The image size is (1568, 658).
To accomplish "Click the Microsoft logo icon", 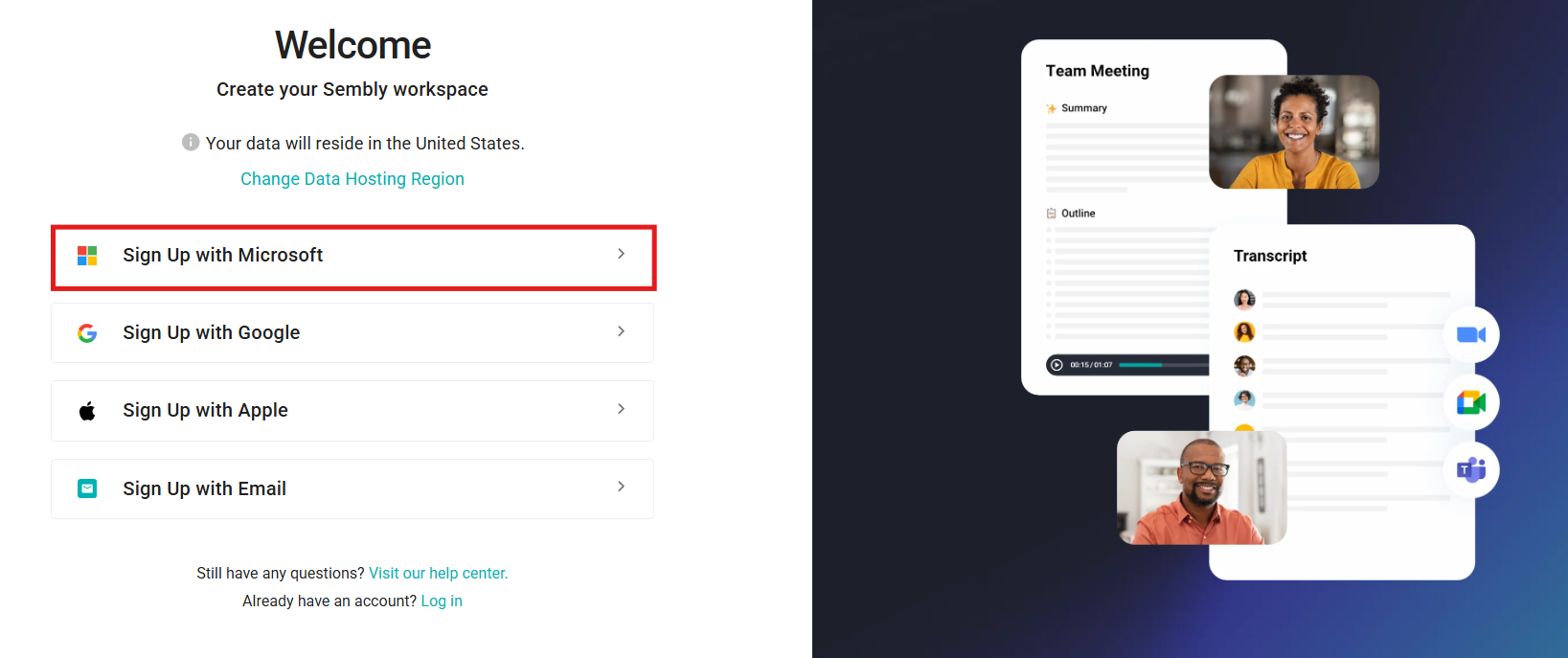I will 87,256.
